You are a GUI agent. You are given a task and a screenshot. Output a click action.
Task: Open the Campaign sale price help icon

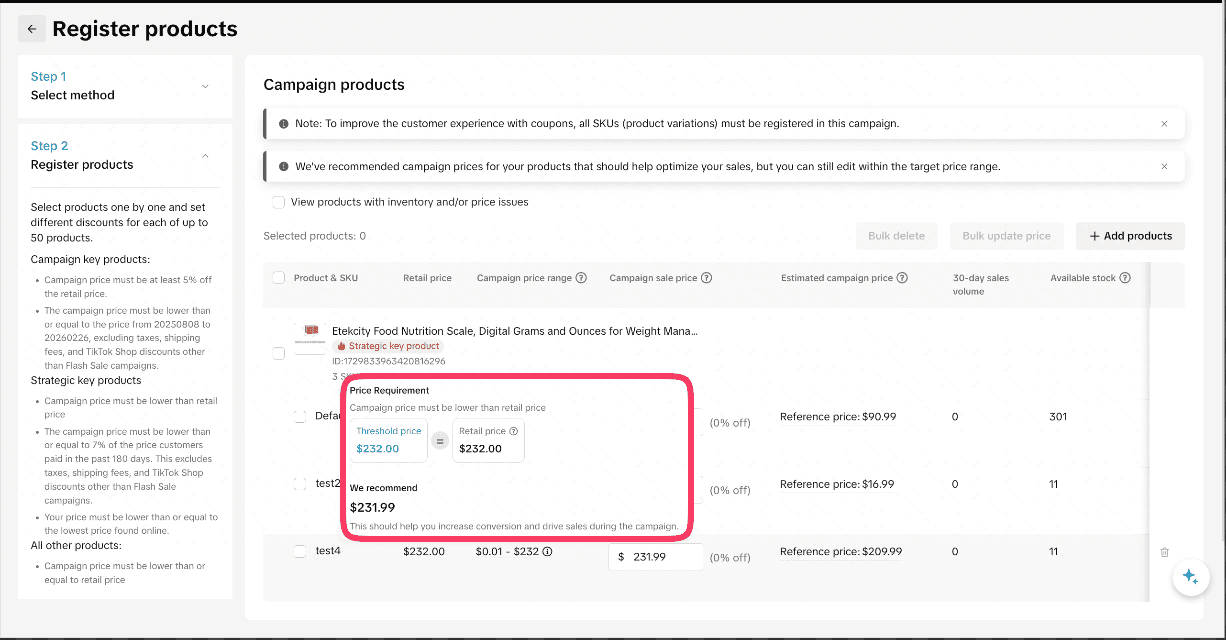[706, 278]
